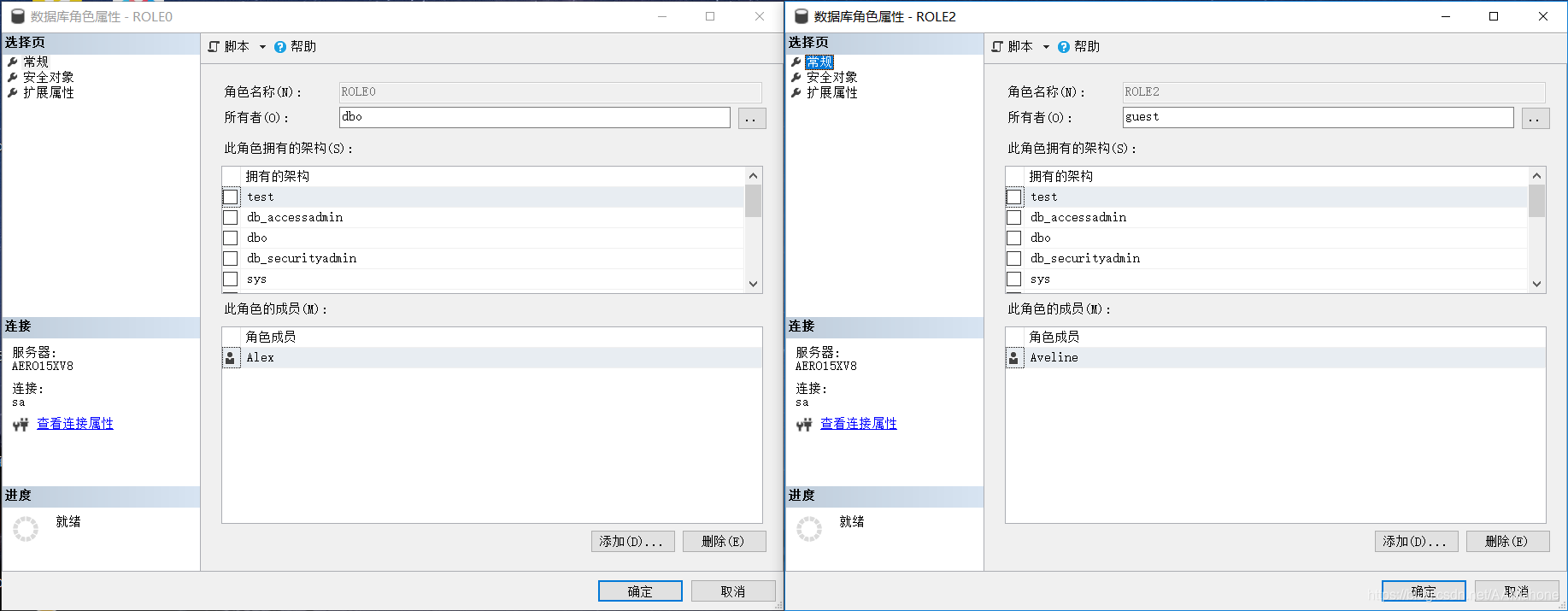Open Help icon in ROLE0 window

tap(280, 47)
